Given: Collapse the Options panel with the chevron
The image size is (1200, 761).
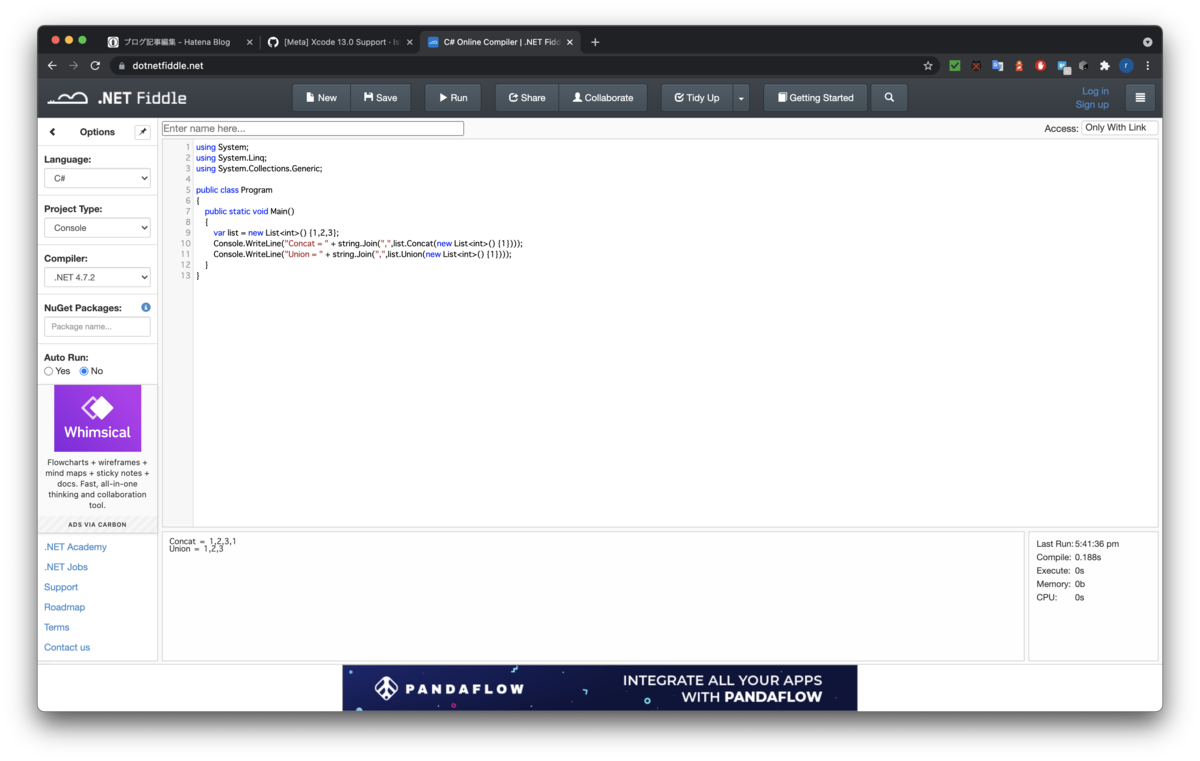Looking at the screenshot, I should click(52, 131).
